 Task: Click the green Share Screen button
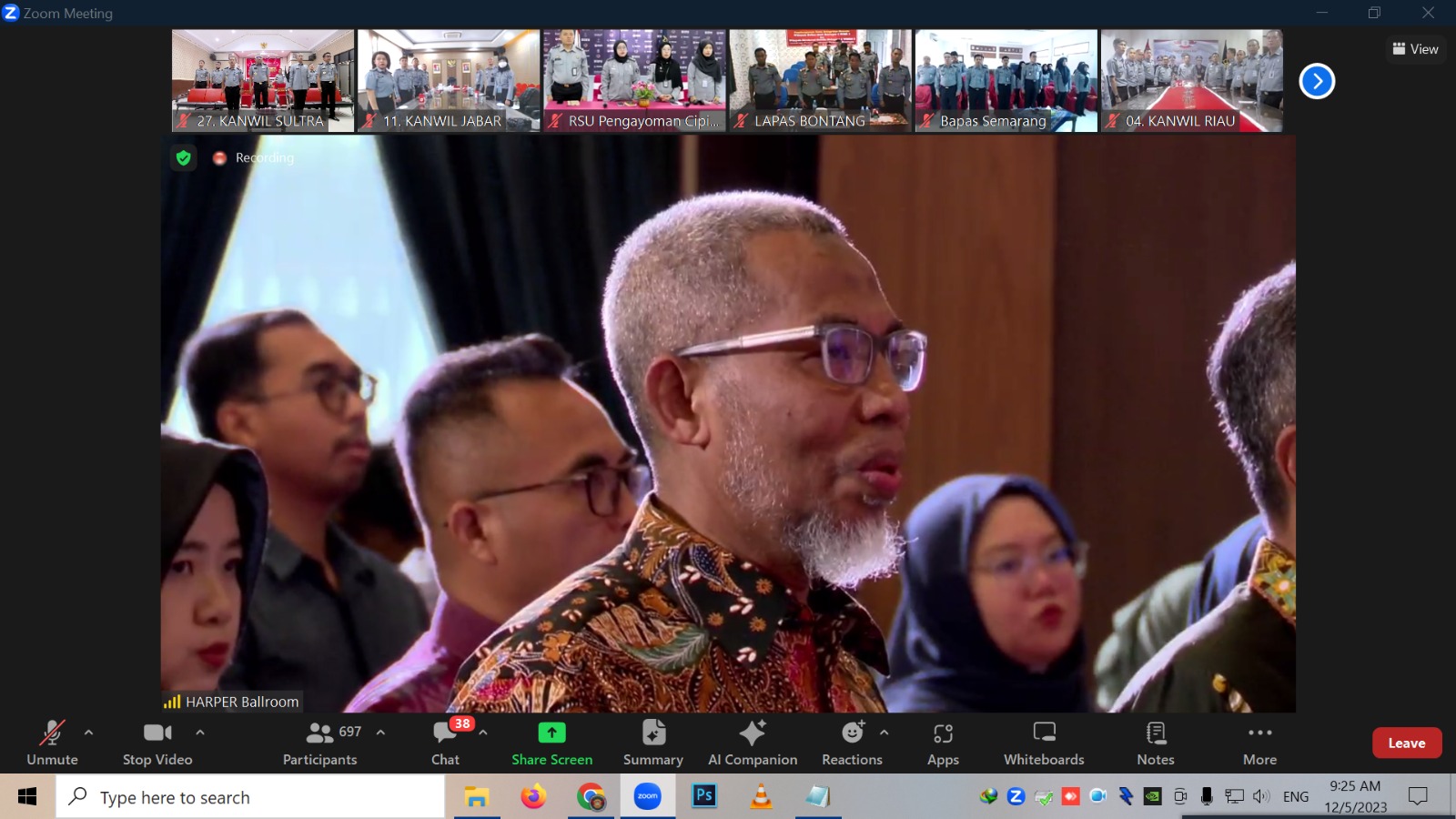coord(551,743)
